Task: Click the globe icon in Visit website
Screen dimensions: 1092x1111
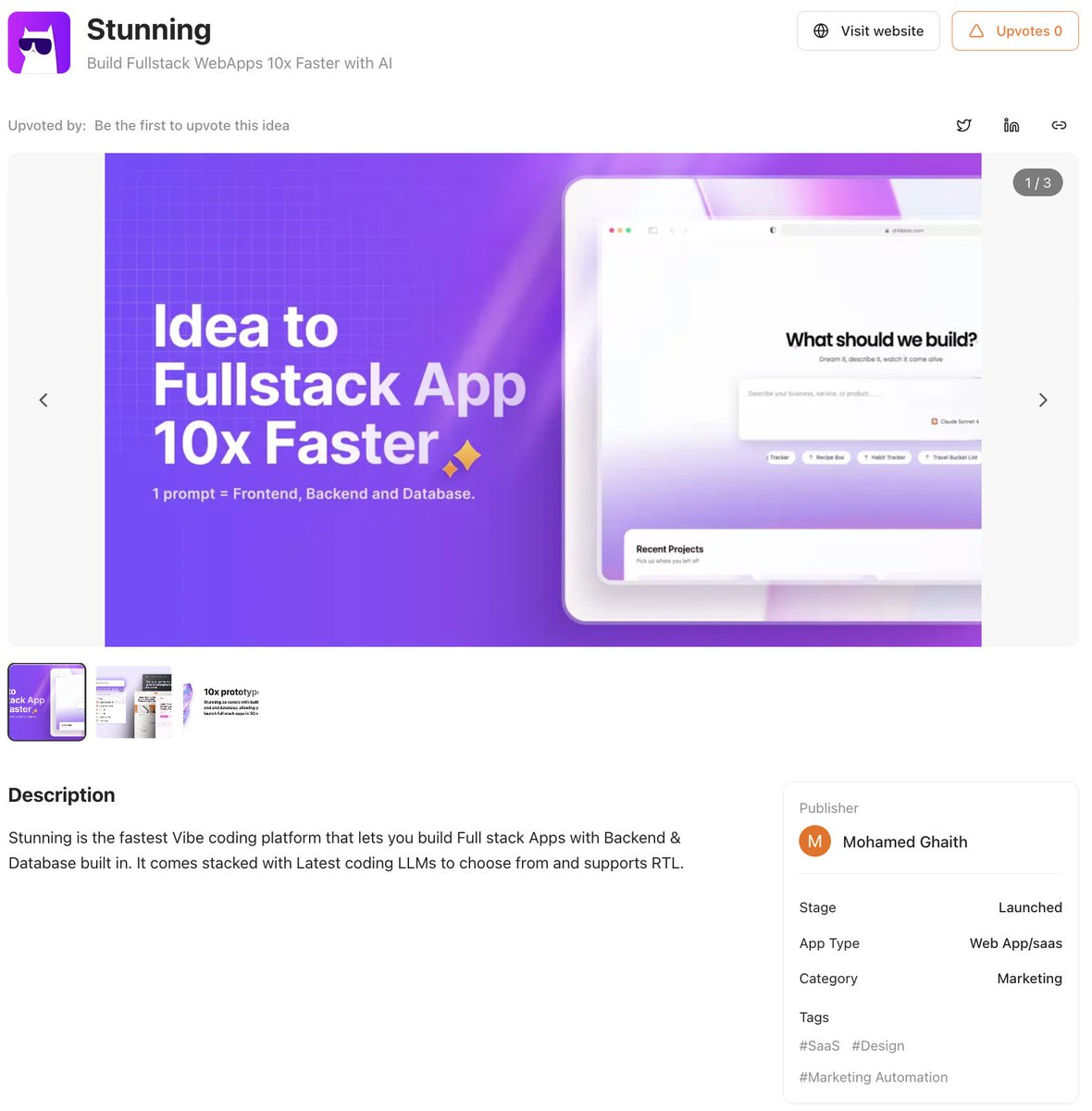Action: tap(821, 31)
